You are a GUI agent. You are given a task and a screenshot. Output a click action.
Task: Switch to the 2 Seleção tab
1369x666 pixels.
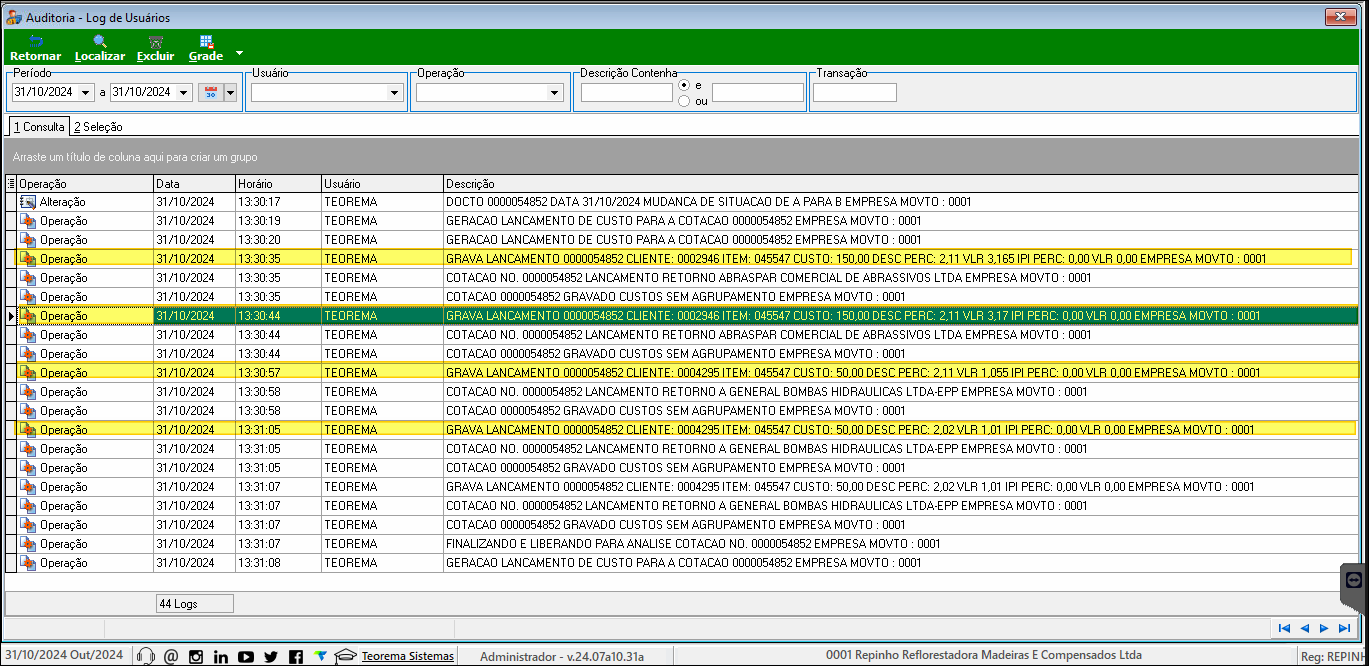tap(98, 127)
